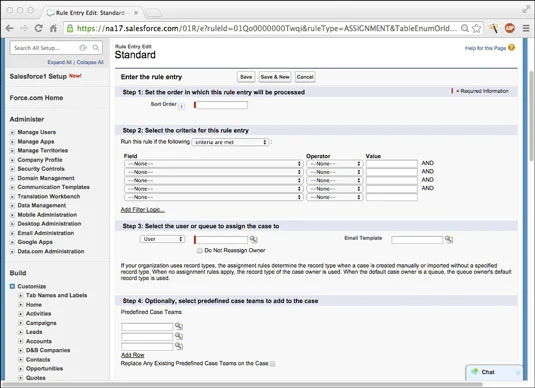Image resolution: width=535 pixels, height=388 pixels.
Task: Open Tab Names and Labels
Action: click(57, 295)
